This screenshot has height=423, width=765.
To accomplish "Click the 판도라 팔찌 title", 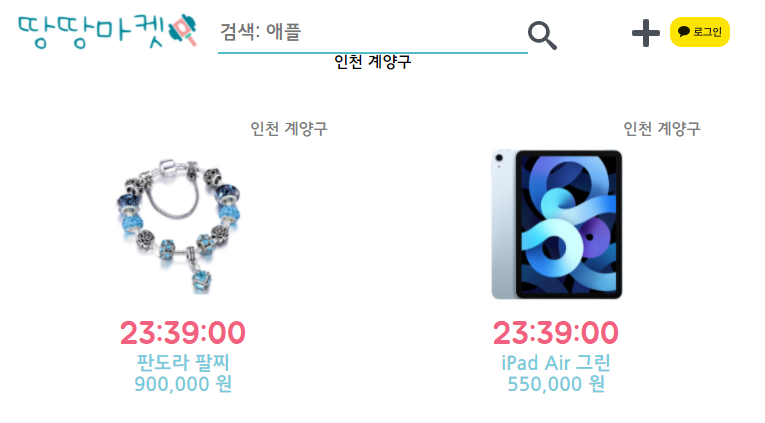I will click(183, 362).
